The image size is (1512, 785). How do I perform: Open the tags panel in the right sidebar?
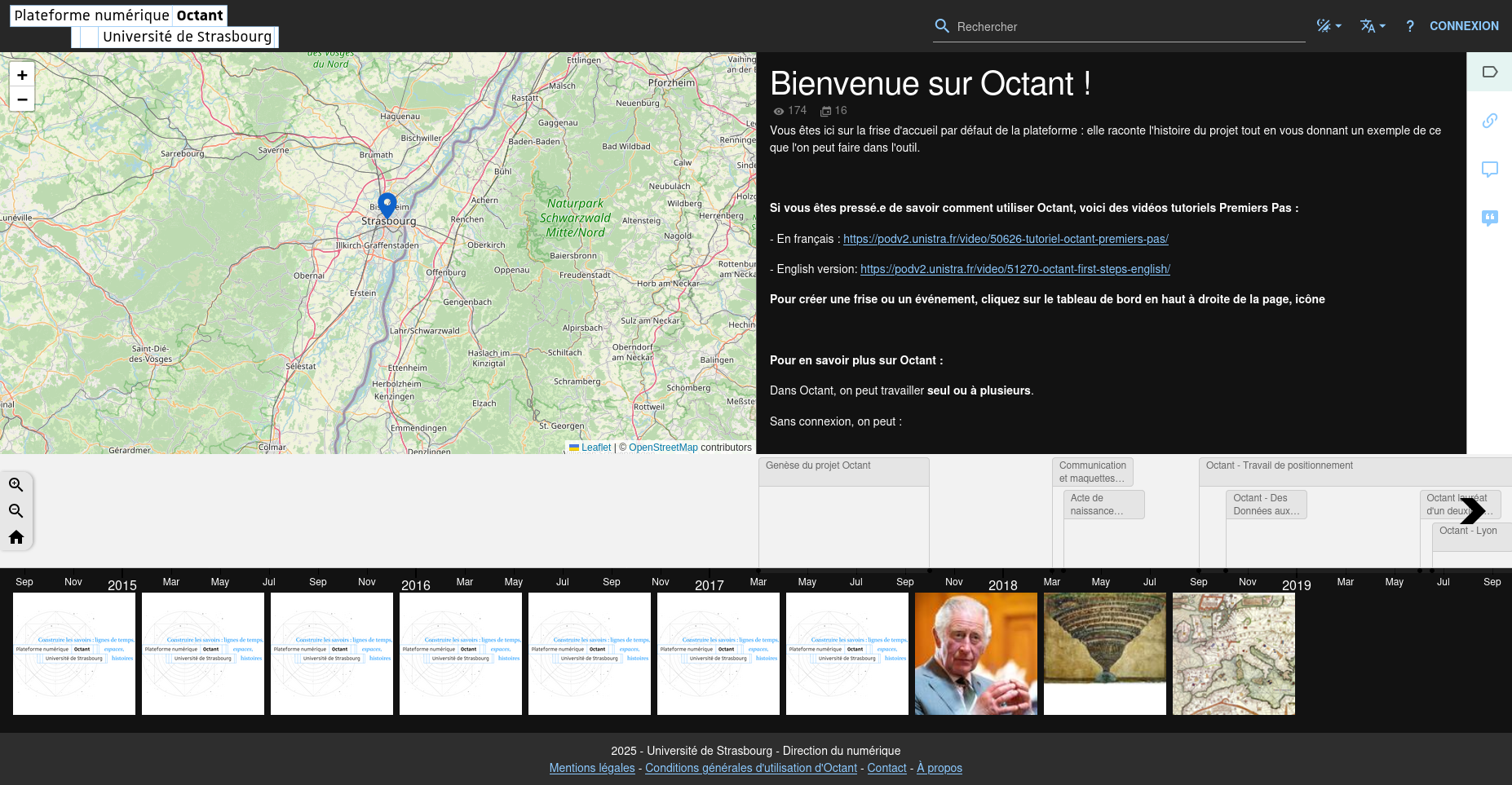click(x=1490, y=72)
